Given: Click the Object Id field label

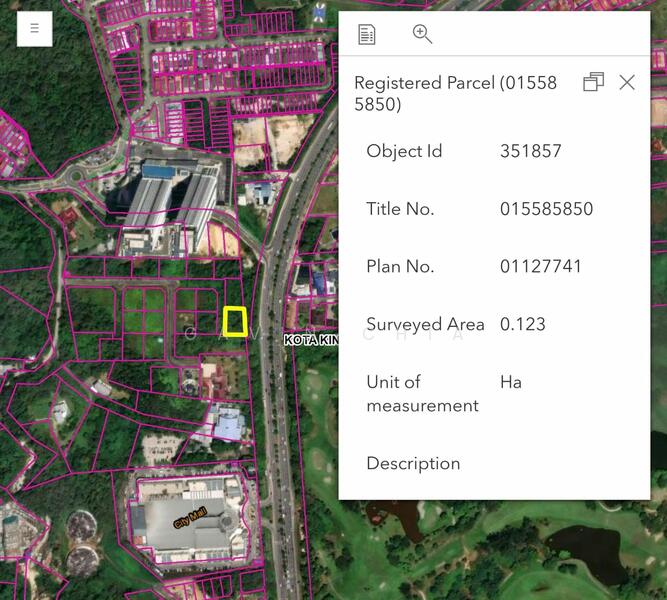Looking at the screenshot, I should 404,151.
